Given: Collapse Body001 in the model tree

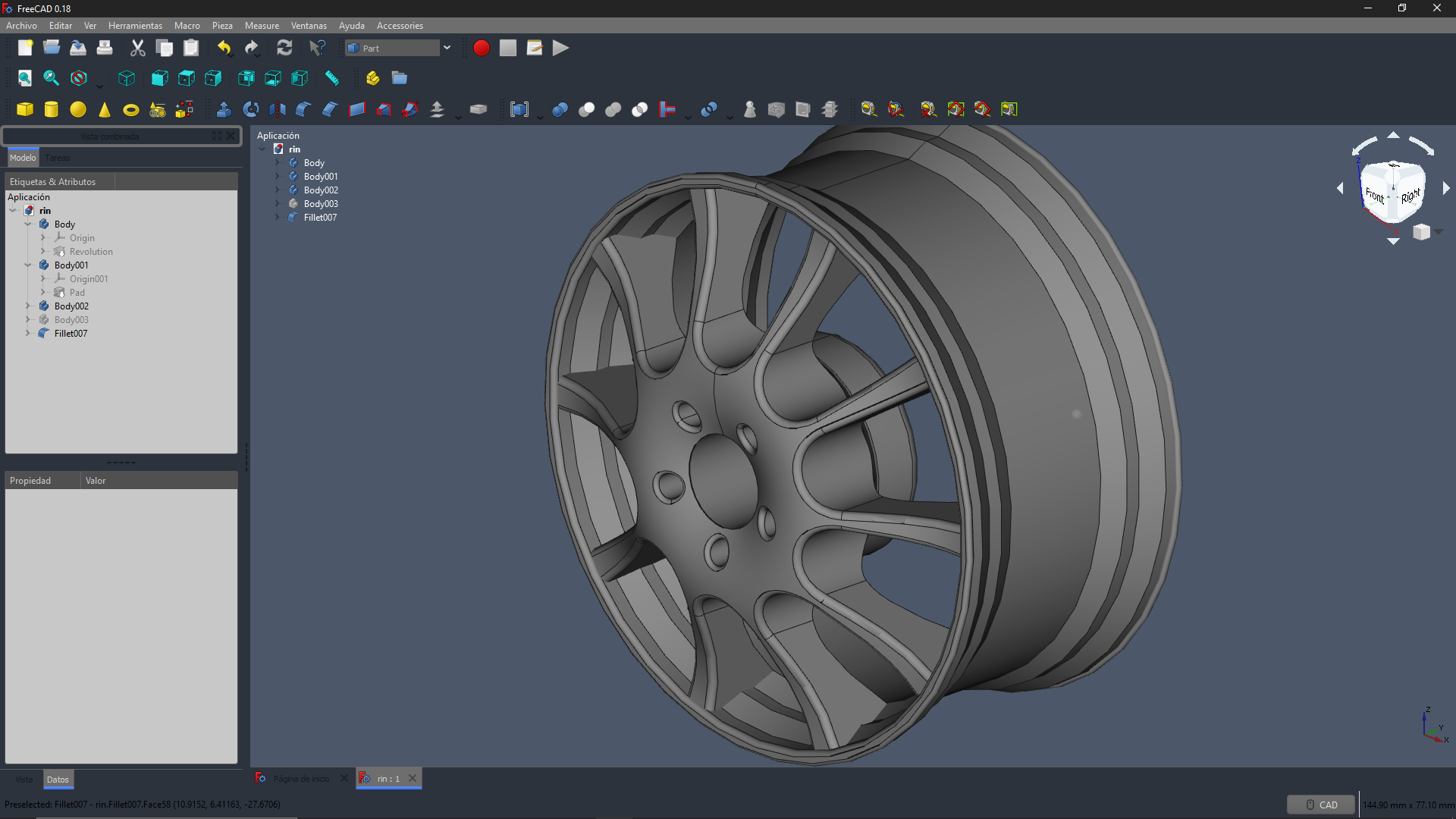Looking at the screenshot, I should point(28,265).
